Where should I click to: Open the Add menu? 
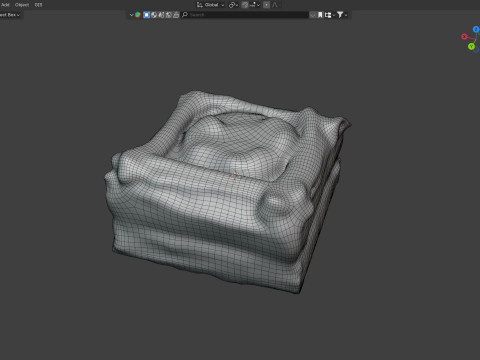click(5, 5)
